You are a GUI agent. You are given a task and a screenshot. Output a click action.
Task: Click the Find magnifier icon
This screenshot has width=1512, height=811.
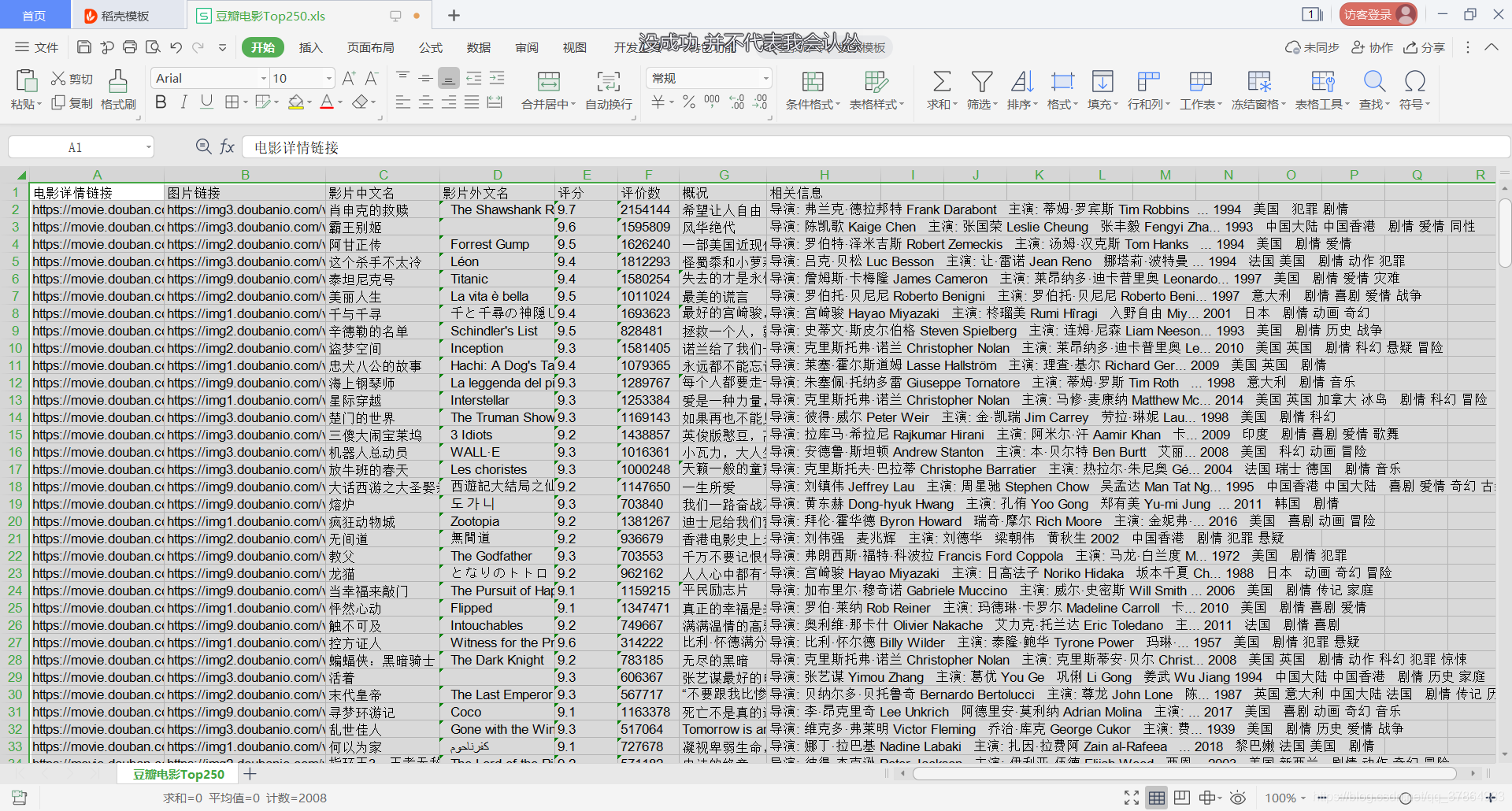click(1374, 81)
